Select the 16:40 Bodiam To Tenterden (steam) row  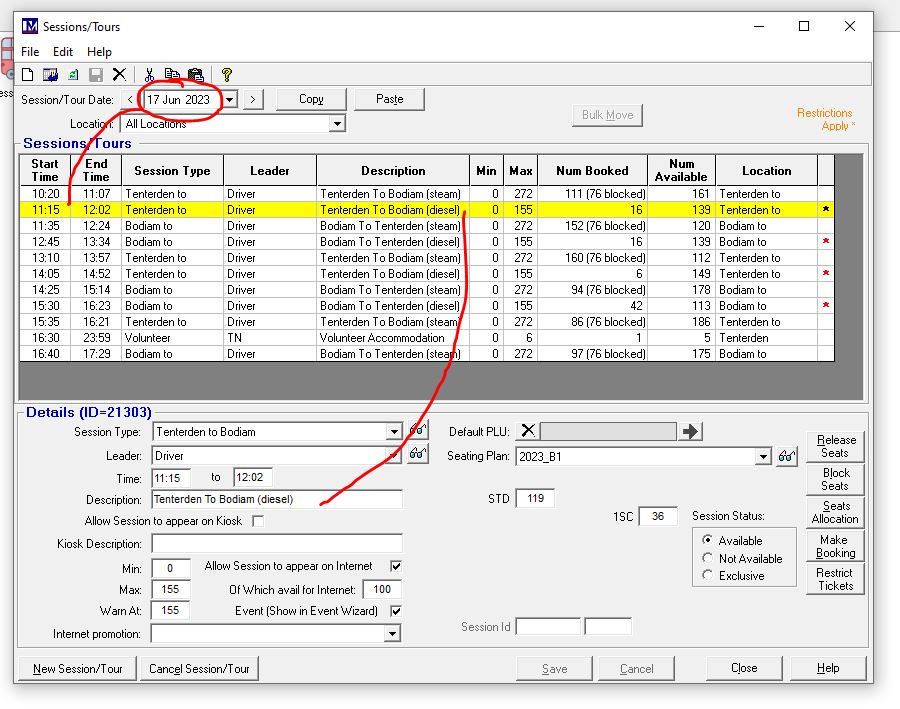click(427, 354)
